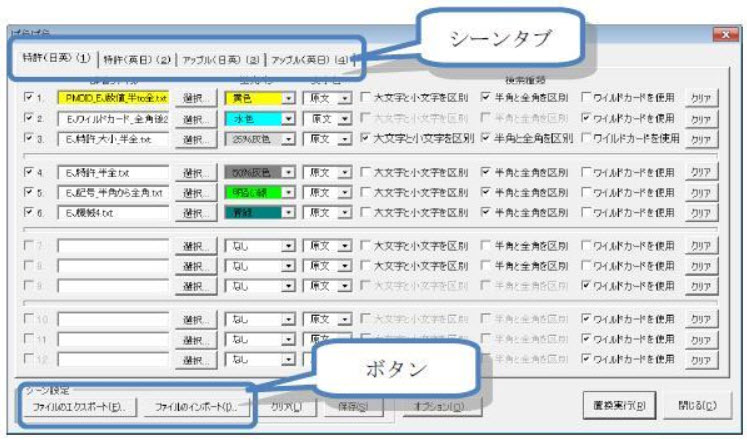Viewport: 747px width, 440px height.
Task: Click the ファイルのインポート button
Action: (189, 407)
